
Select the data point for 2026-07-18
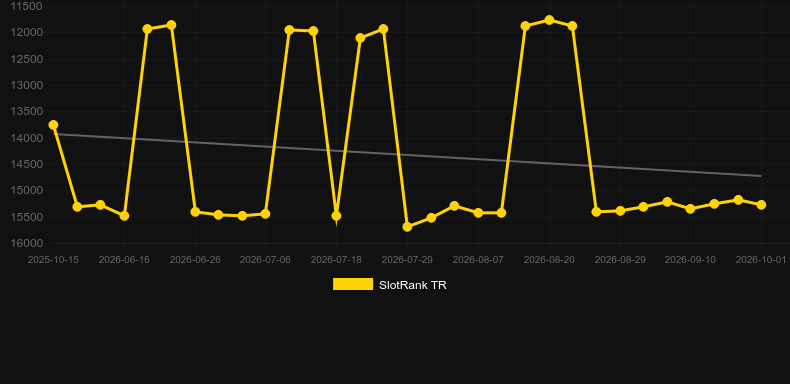[336, 216]
